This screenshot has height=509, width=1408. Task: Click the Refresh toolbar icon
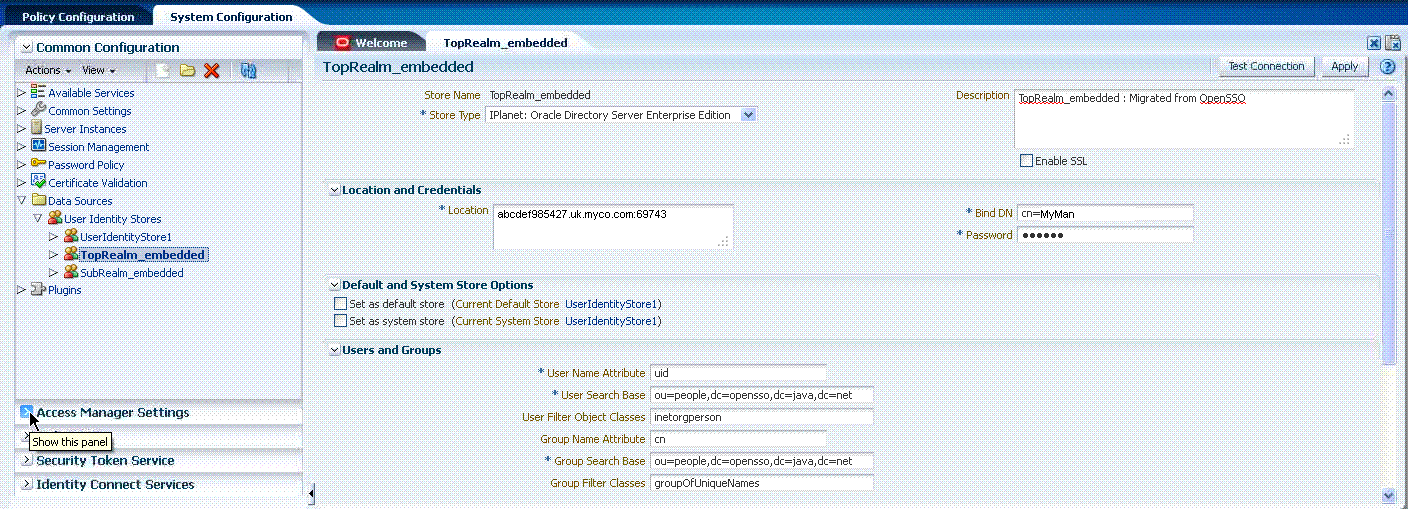[249, 70]
